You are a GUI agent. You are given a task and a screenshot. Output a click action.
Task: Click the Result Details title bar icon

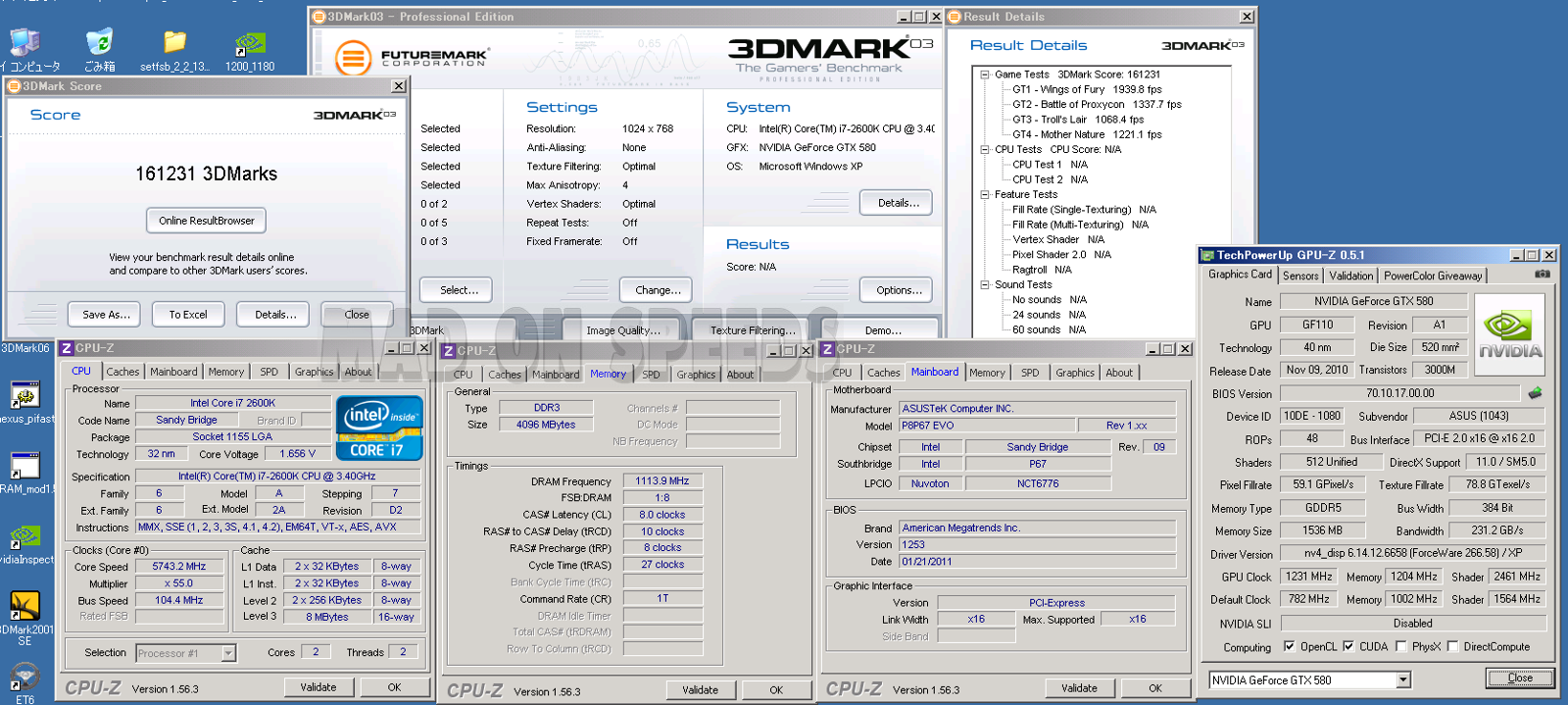pyautogui.click(x=955, y=17)
